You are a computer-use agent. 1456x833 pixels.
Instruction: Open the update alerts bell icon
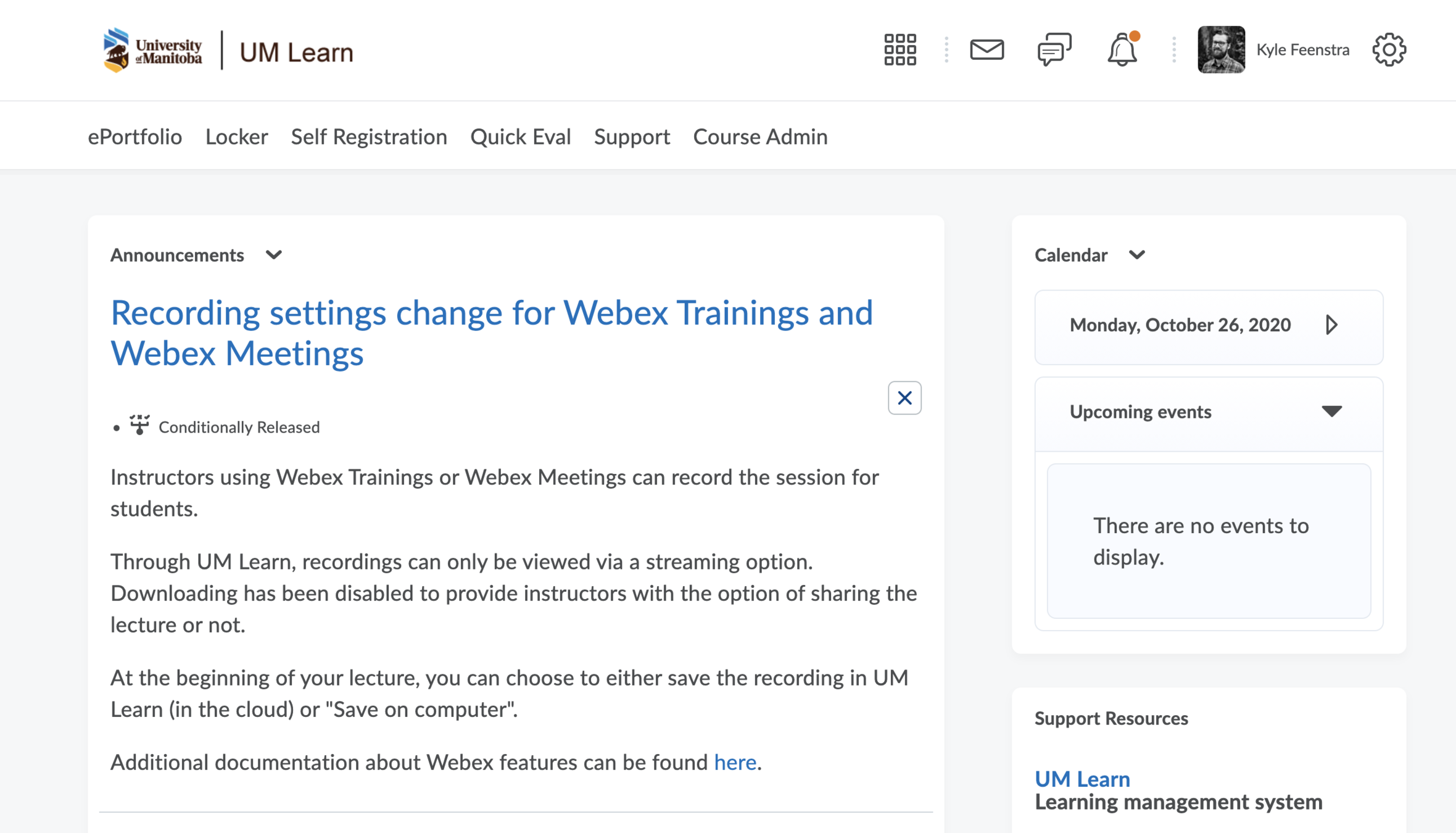pos(1122,49)
